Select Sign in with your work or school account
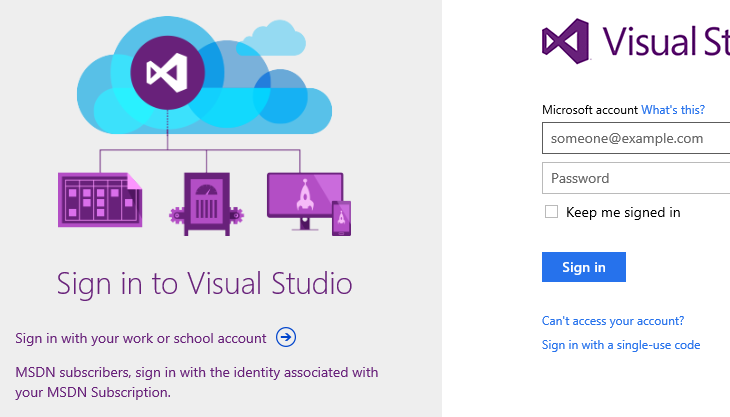 click(141, 338)
